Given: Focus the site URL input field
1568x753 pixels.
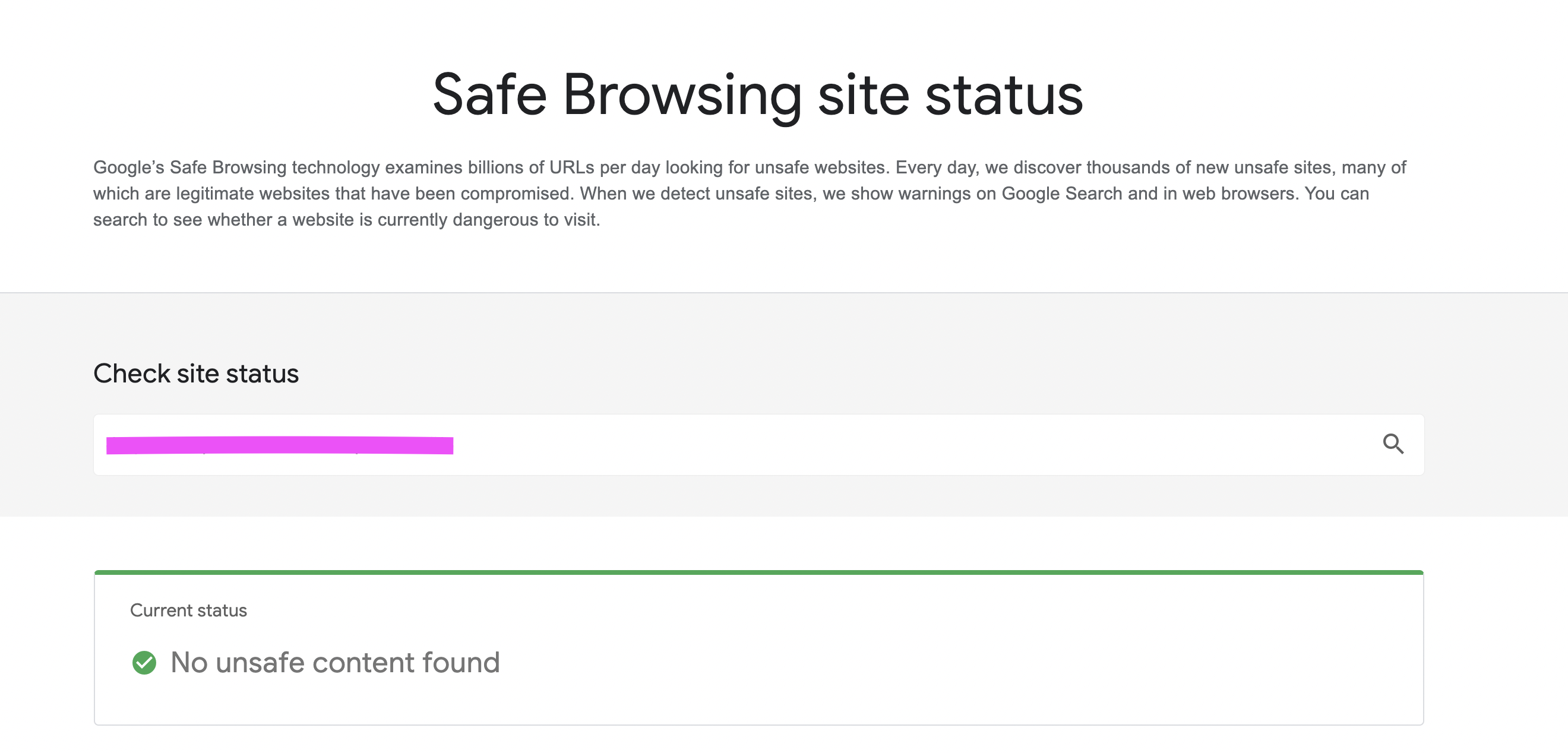Looking at the screenshot, I should [x=852, y=445].
